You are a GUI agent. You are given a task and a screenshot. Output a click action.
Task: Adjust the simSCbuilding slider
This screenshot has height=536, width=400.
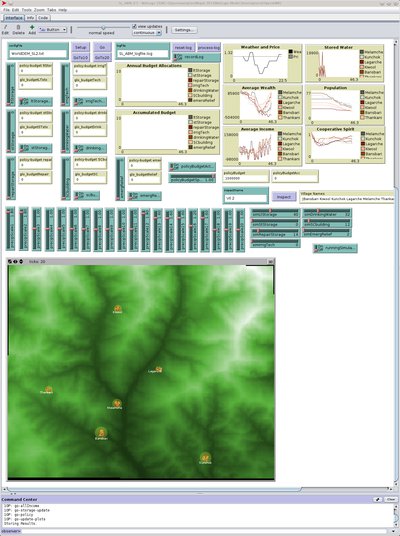(x=327, y=223)
